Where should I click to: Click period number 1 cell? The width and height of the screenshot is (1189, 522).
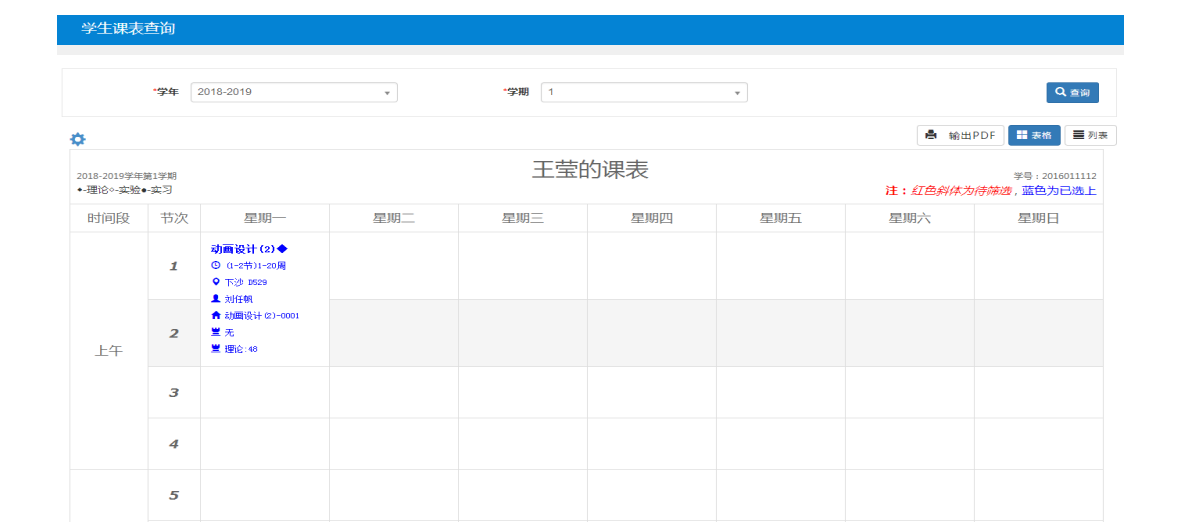tap(174, 266)
